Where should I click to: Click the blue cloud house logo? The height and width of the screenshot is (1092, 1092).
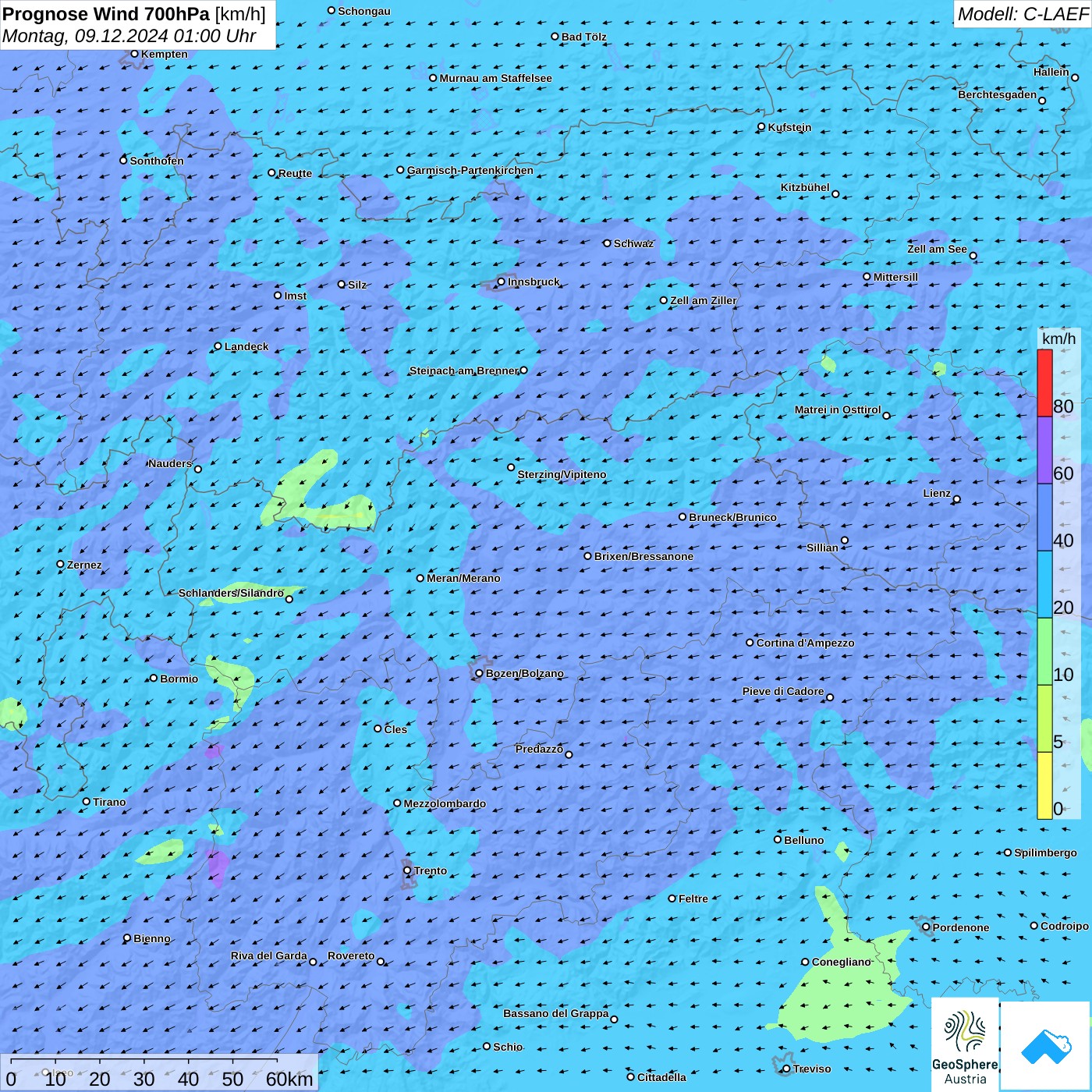[x=1046, y=1046]
